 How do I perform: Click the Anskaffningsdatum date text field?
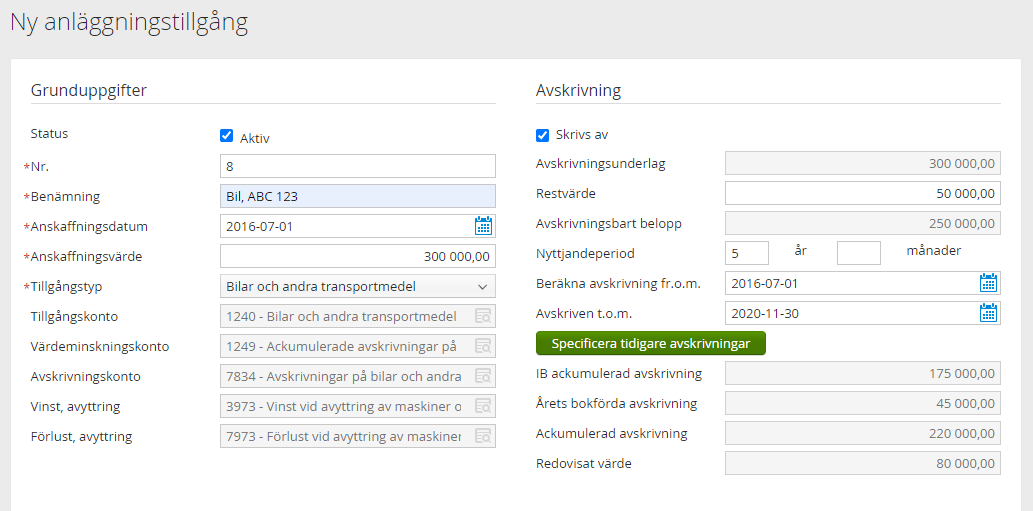point(345,226)
